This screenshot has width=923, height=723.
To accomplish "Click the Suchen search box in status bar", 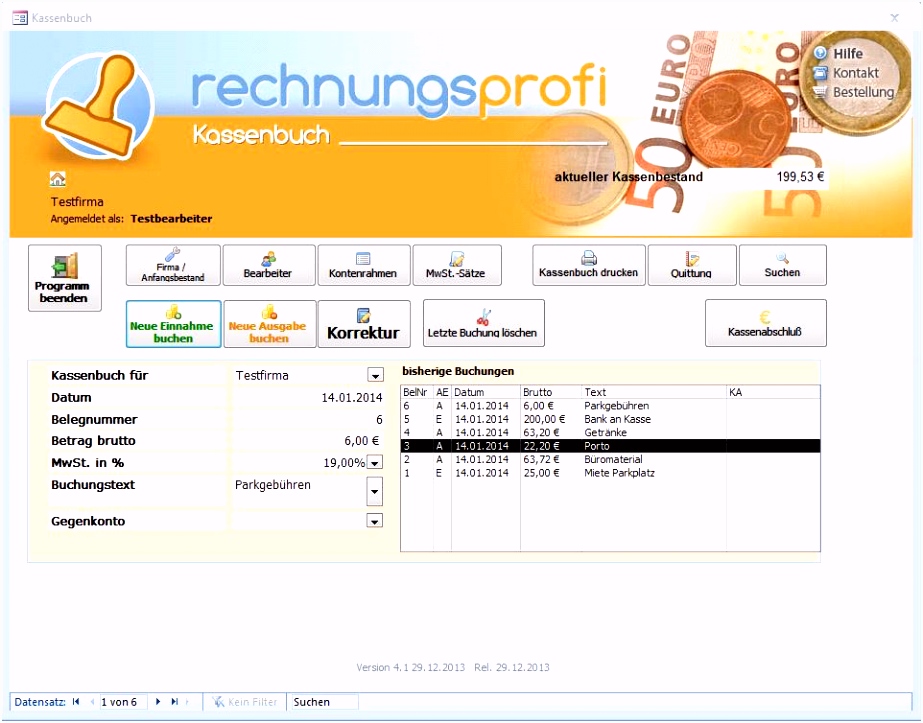I will 324,702.
